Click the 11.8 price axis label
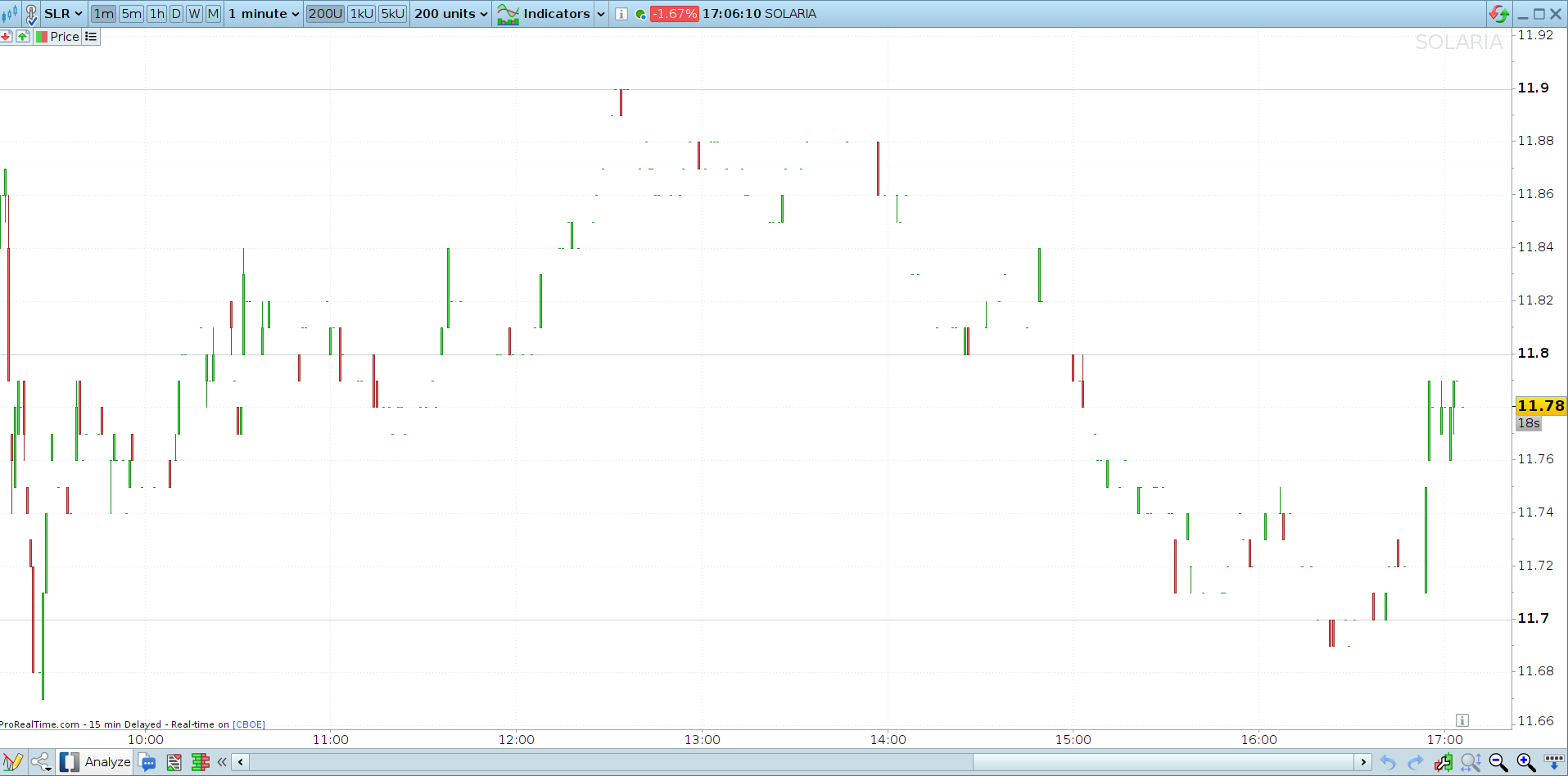 pyautogui.click(x=1534, y=354)
